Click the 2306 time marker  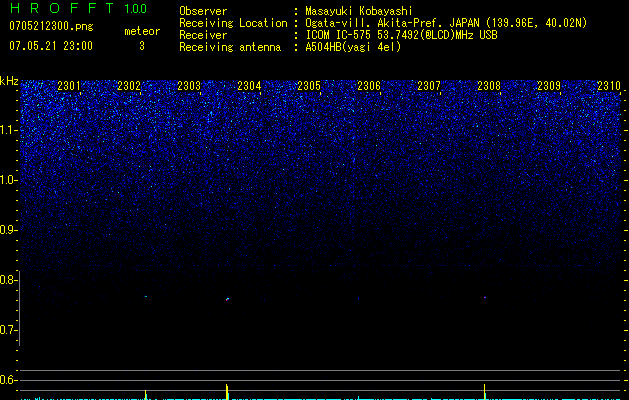tap(369, 86)
